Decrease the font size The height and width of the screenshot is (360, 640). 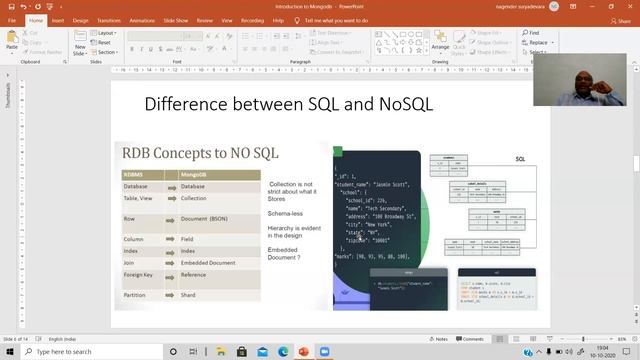click(218, 36)
